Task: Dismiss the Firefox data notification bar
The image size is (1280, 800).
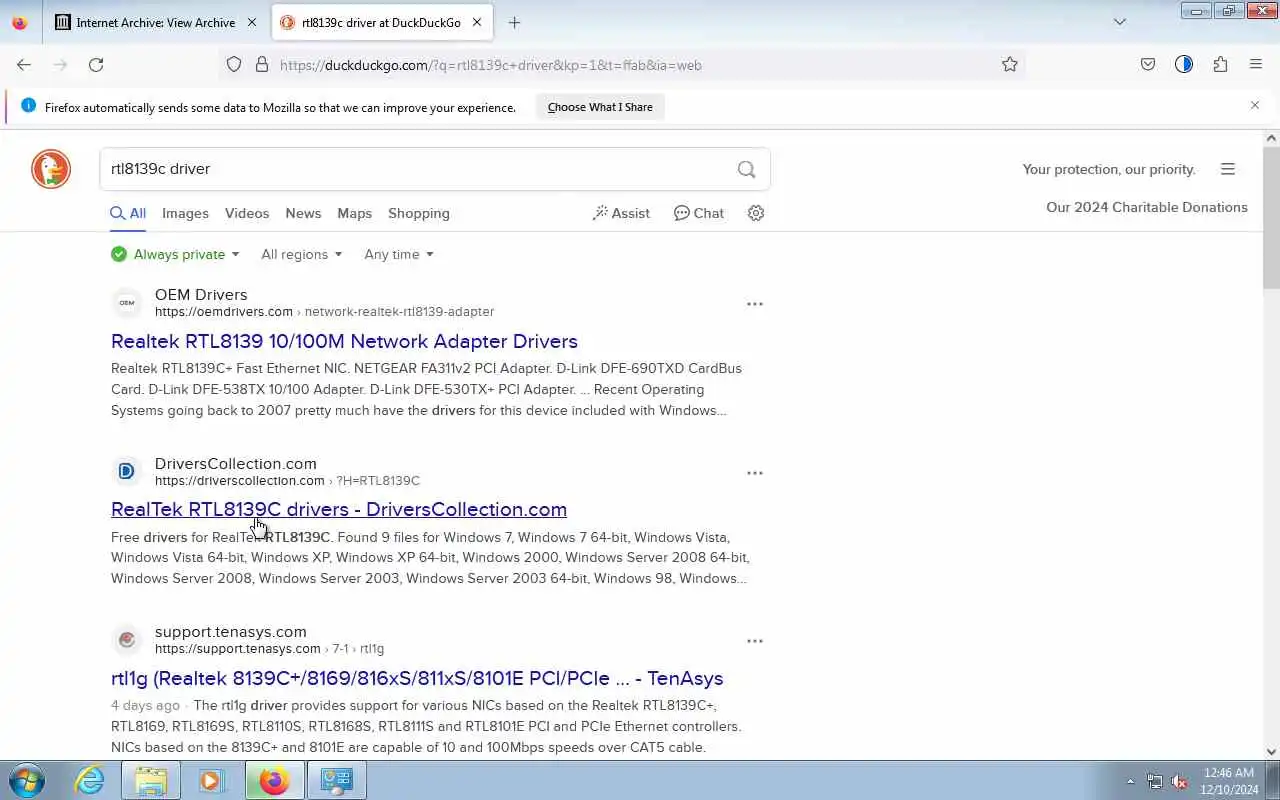Action: pyautogui.click(x=1255, y=105)
